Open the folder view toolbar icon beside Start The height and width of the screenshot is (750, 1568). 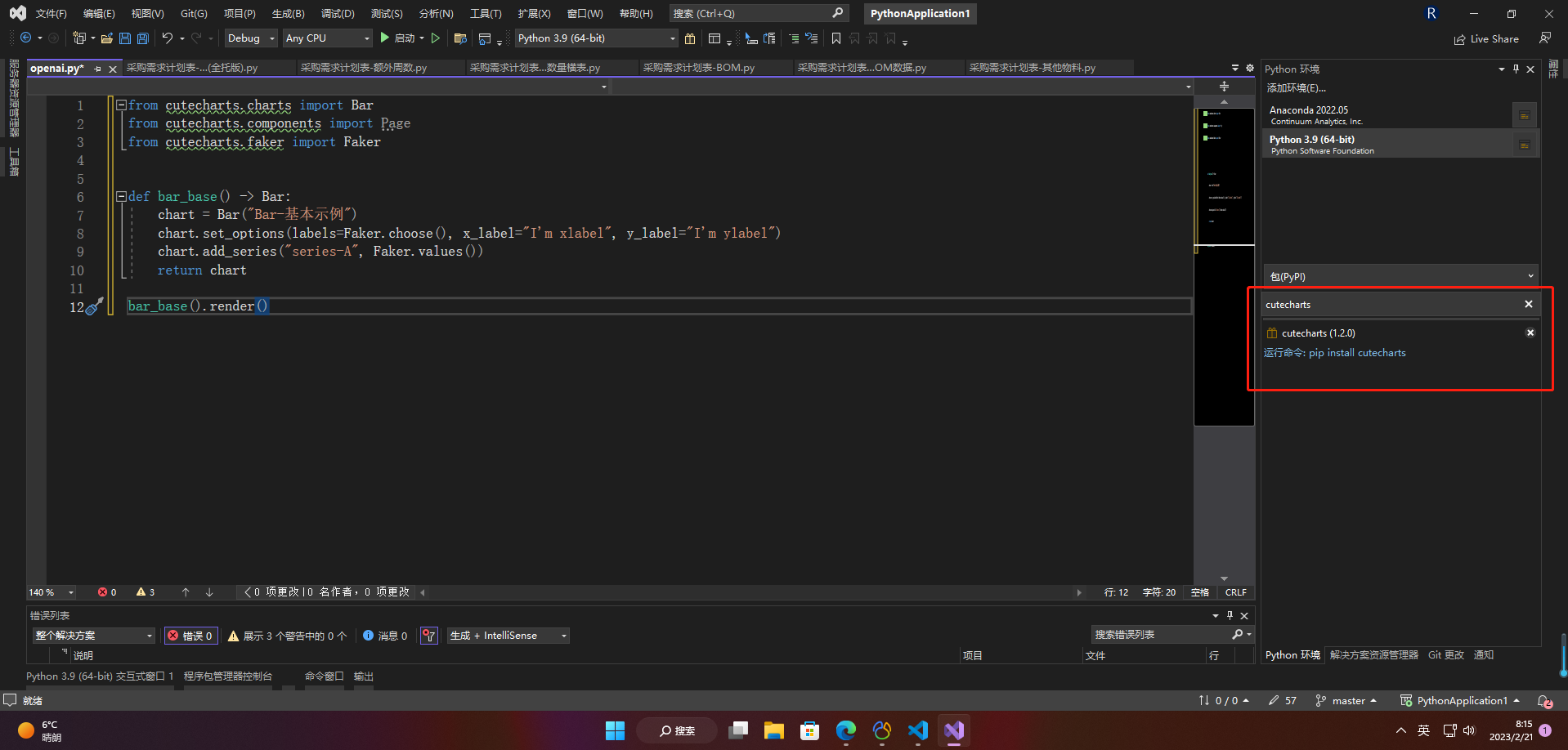pos(460,38)
